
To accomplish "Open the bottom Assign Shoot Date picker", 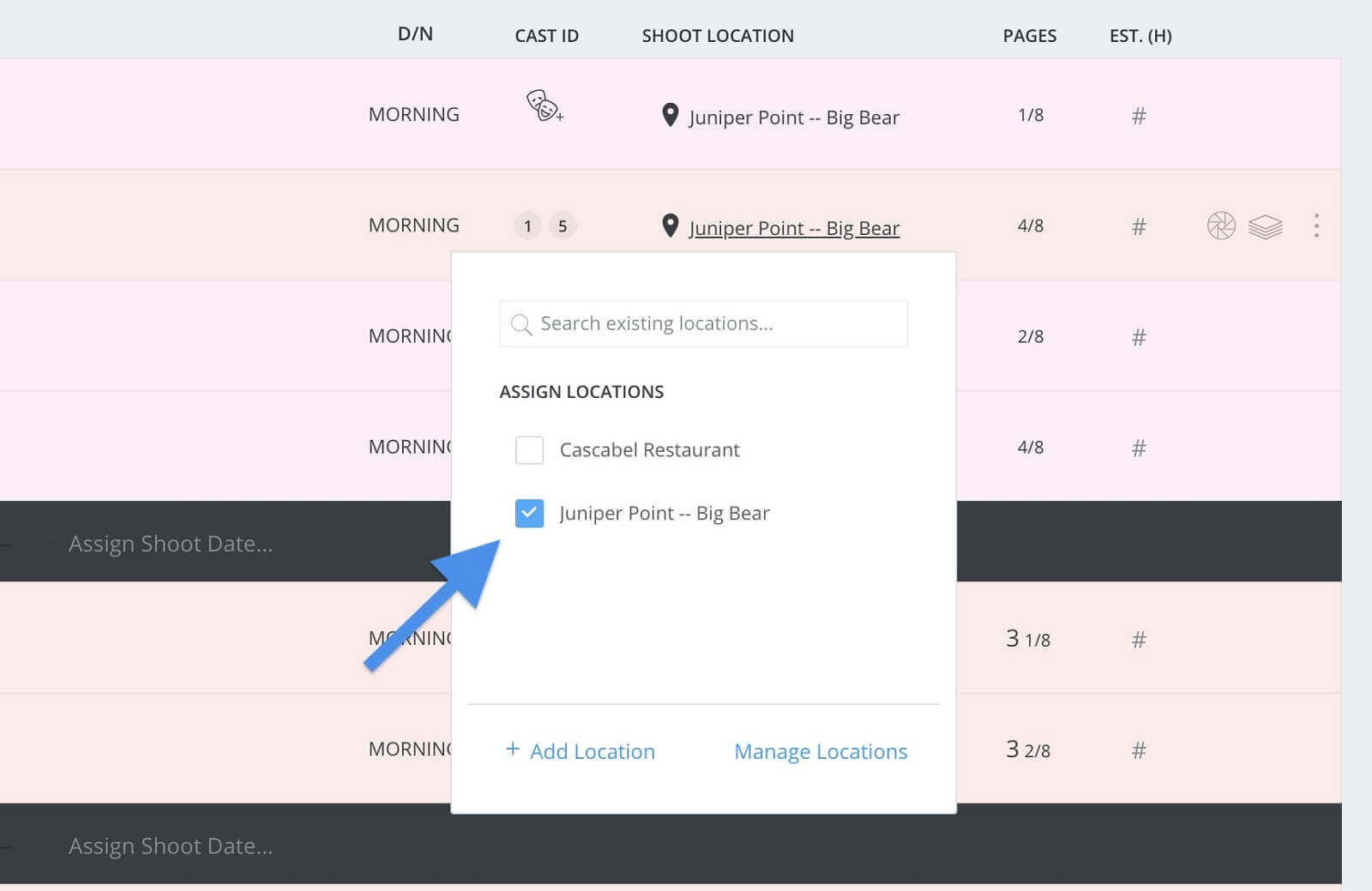I will 171,846.
